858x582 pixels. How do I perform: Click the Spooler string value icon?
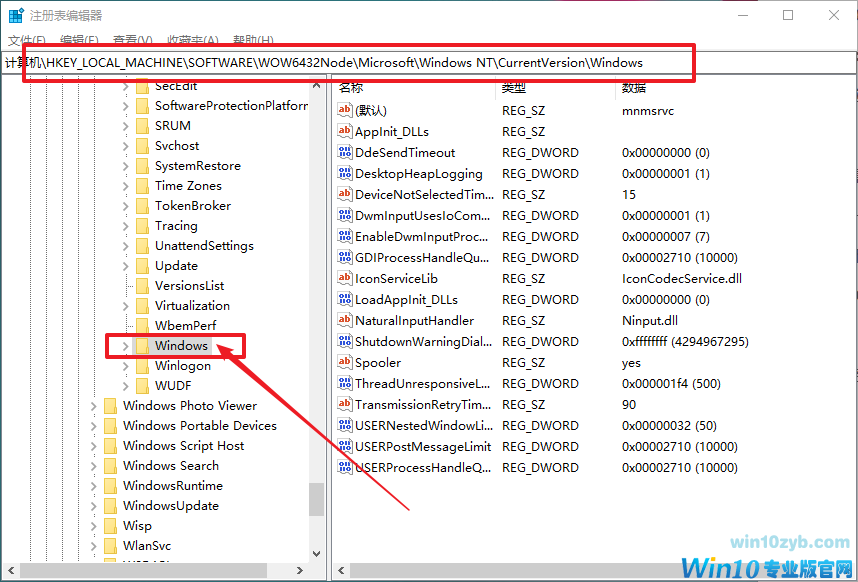pyautogui.click(x=345, y=362)
